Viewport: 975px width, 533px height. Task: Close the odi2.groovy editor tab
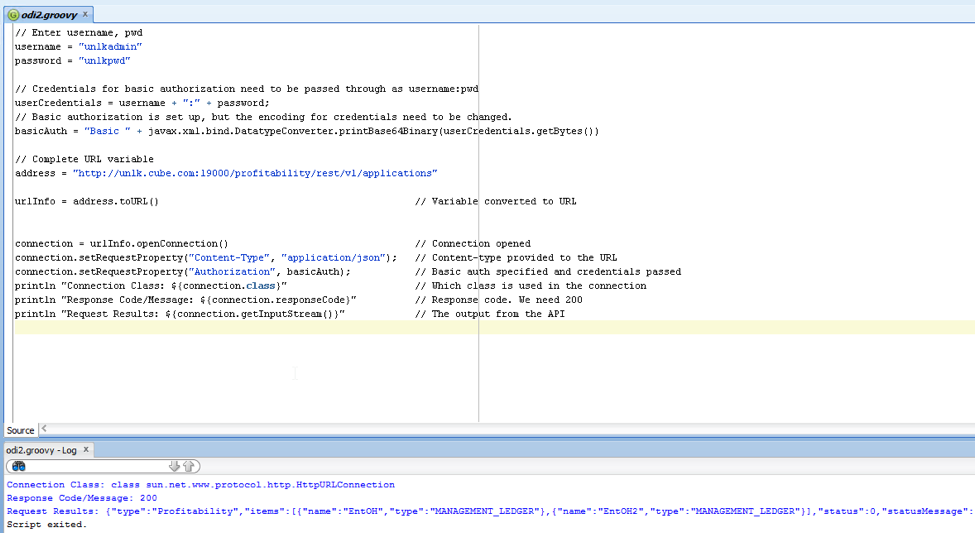click(83, 15)
